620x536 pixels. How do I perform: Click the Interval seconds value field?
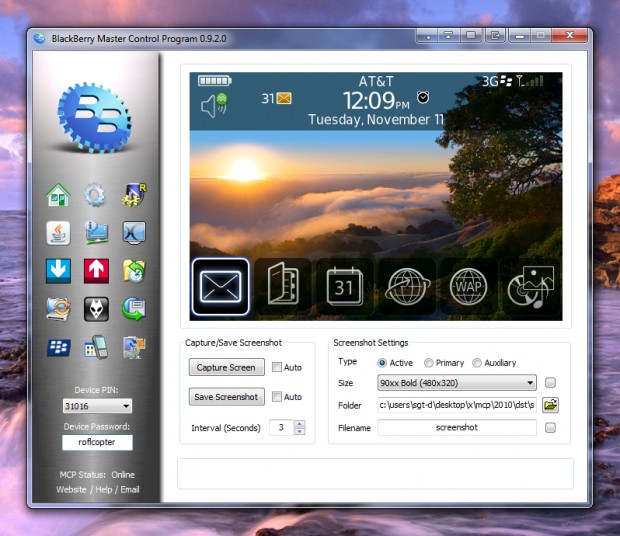(x=281, y=427)
